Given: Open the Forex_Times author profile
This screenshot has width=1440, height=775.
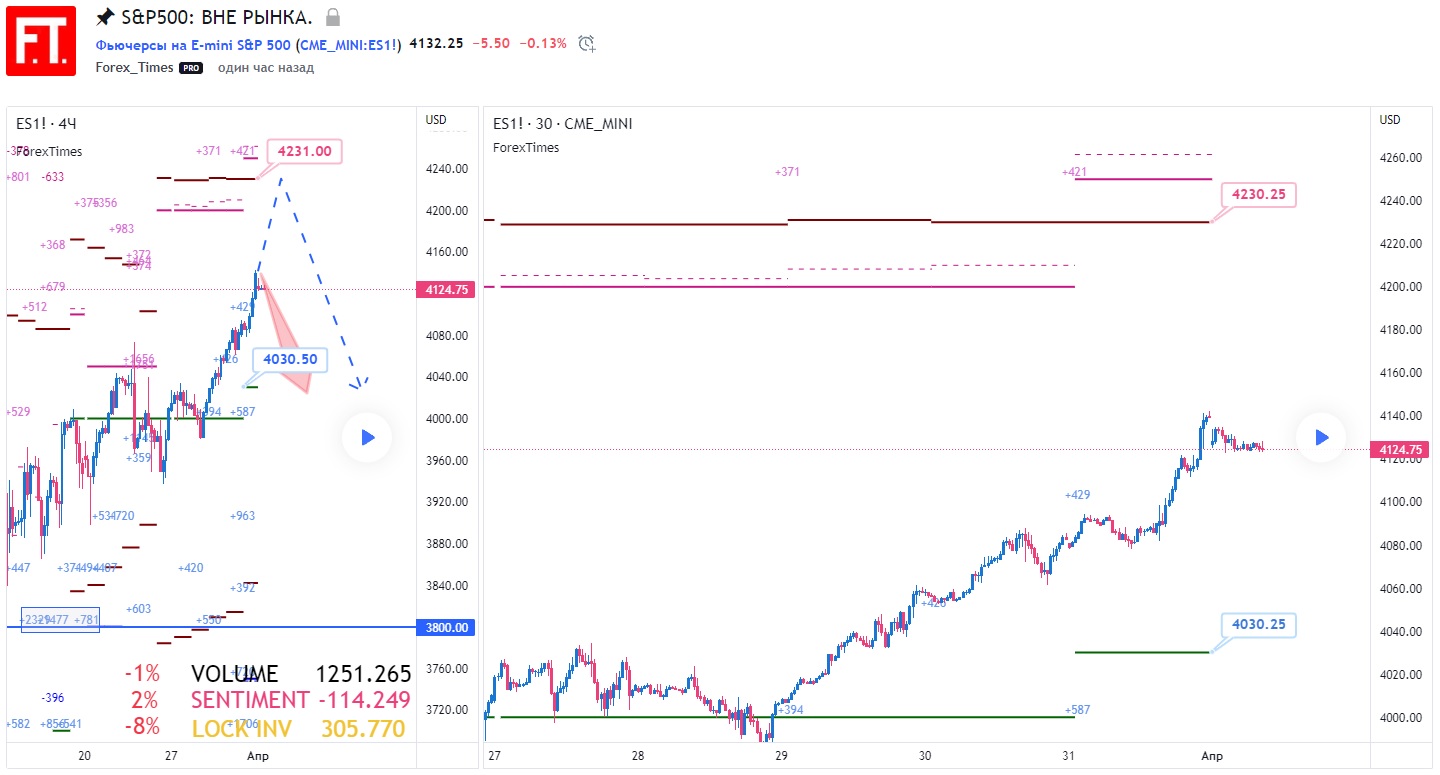Looking at the screenshot, I should point(135,68).
